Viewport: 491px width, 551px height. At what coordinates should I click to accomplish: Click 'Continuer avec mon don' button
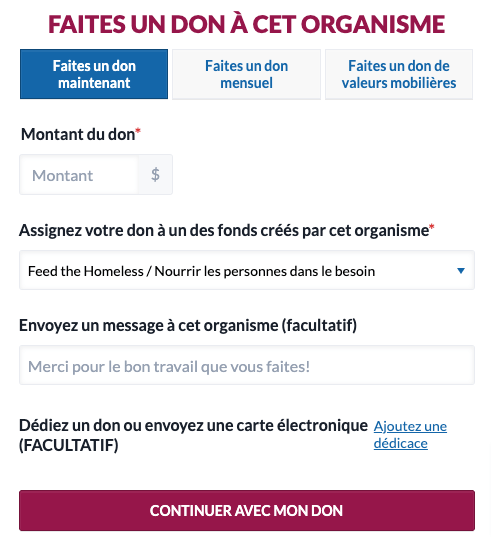point(247,511)
